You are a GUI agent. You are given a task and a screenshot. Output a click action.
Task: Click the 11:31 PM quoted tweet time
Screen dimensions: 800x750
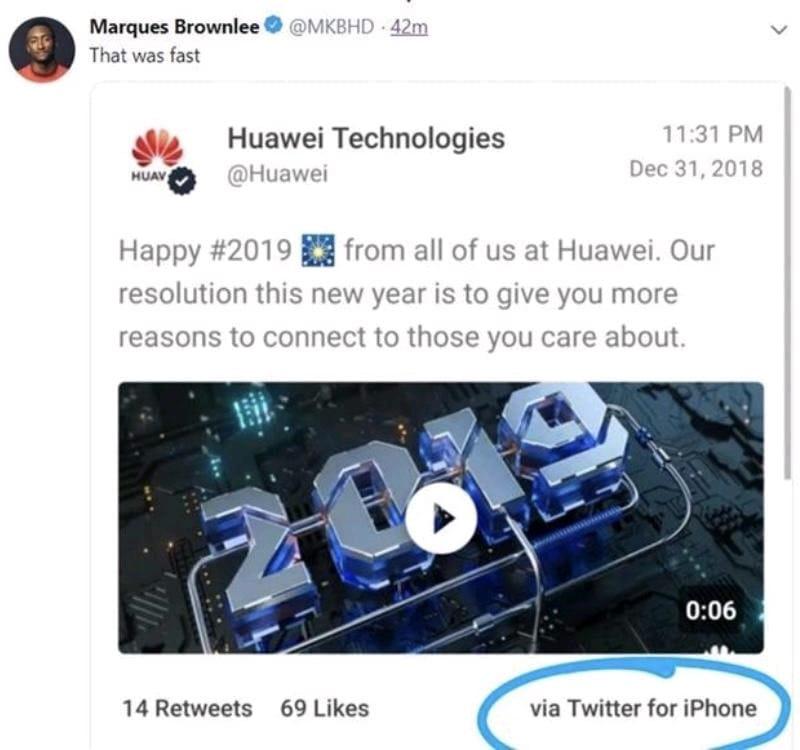point(712,135)
